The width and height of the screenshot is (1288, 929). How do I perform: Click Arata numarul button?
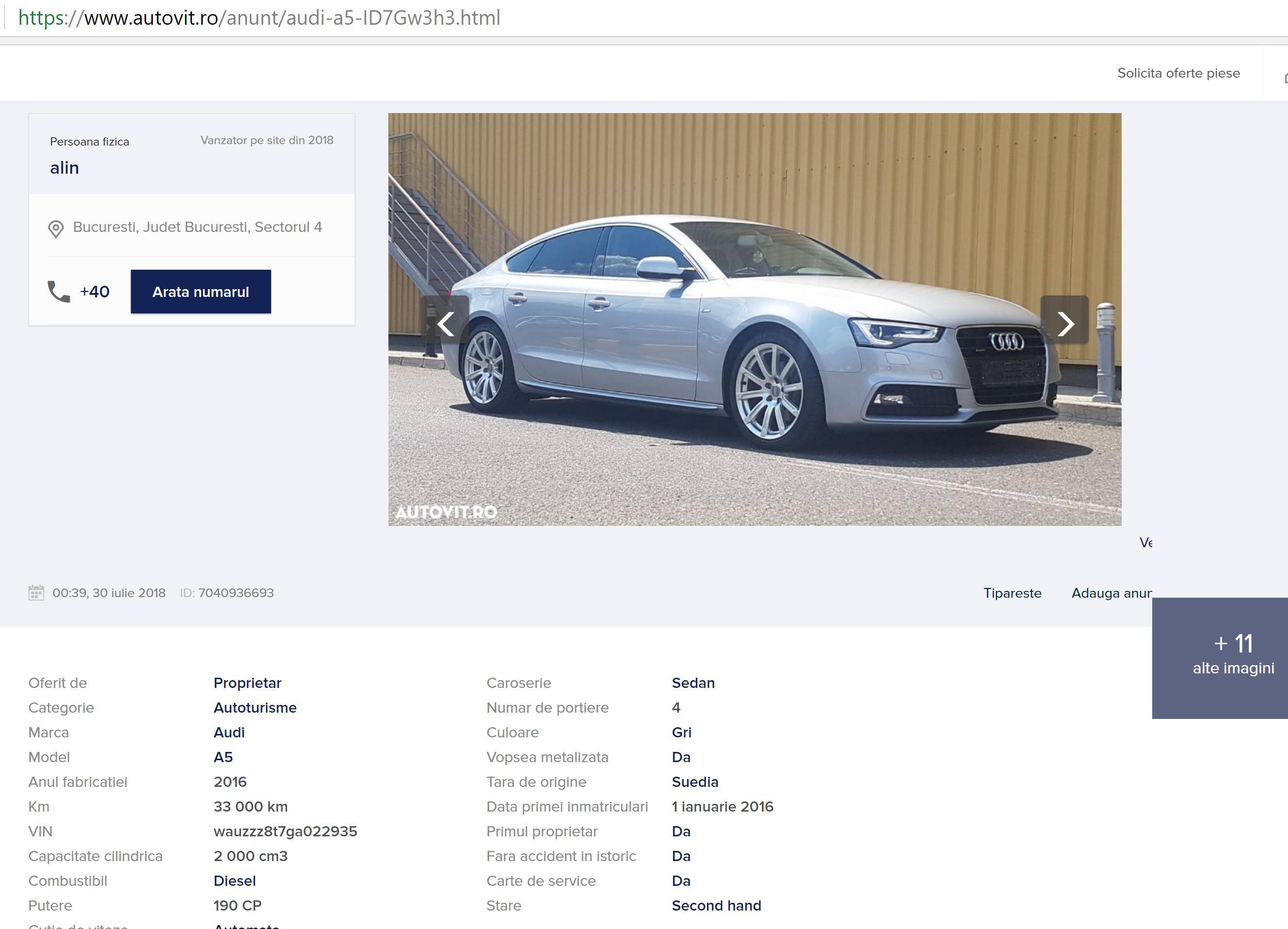click(x=201, y=292)
